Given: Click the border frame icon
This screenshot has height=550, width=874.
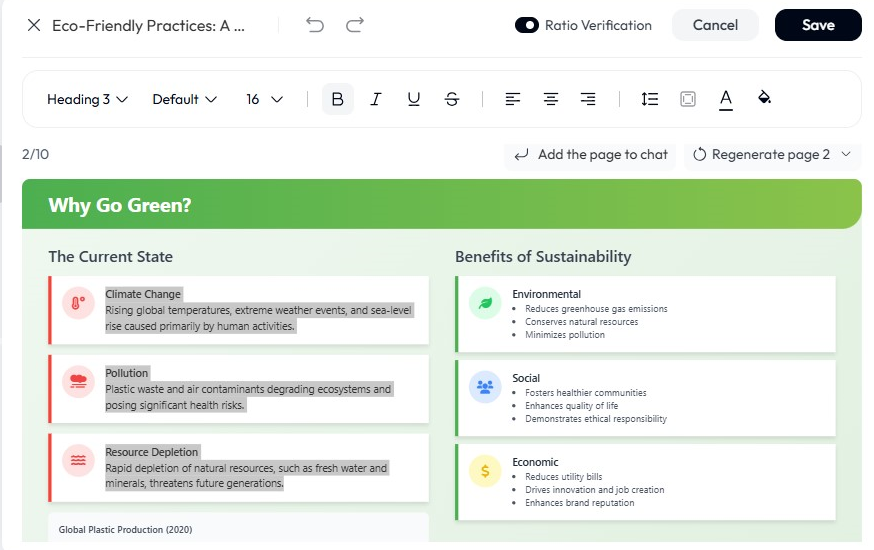Looking at the screenshot, I should point(688,99).
